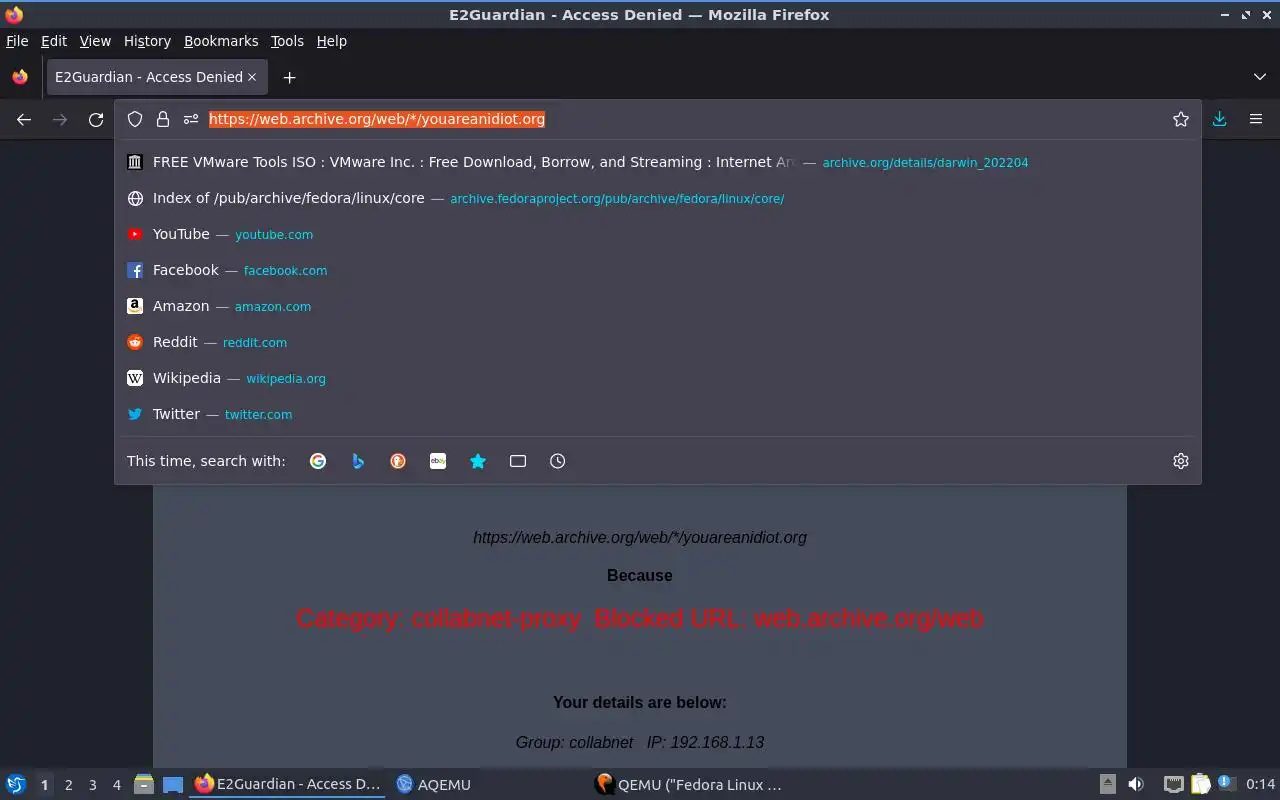Open the Tools menu
The width and height of the screenshot is (1280, 800).
coord(287,41)
